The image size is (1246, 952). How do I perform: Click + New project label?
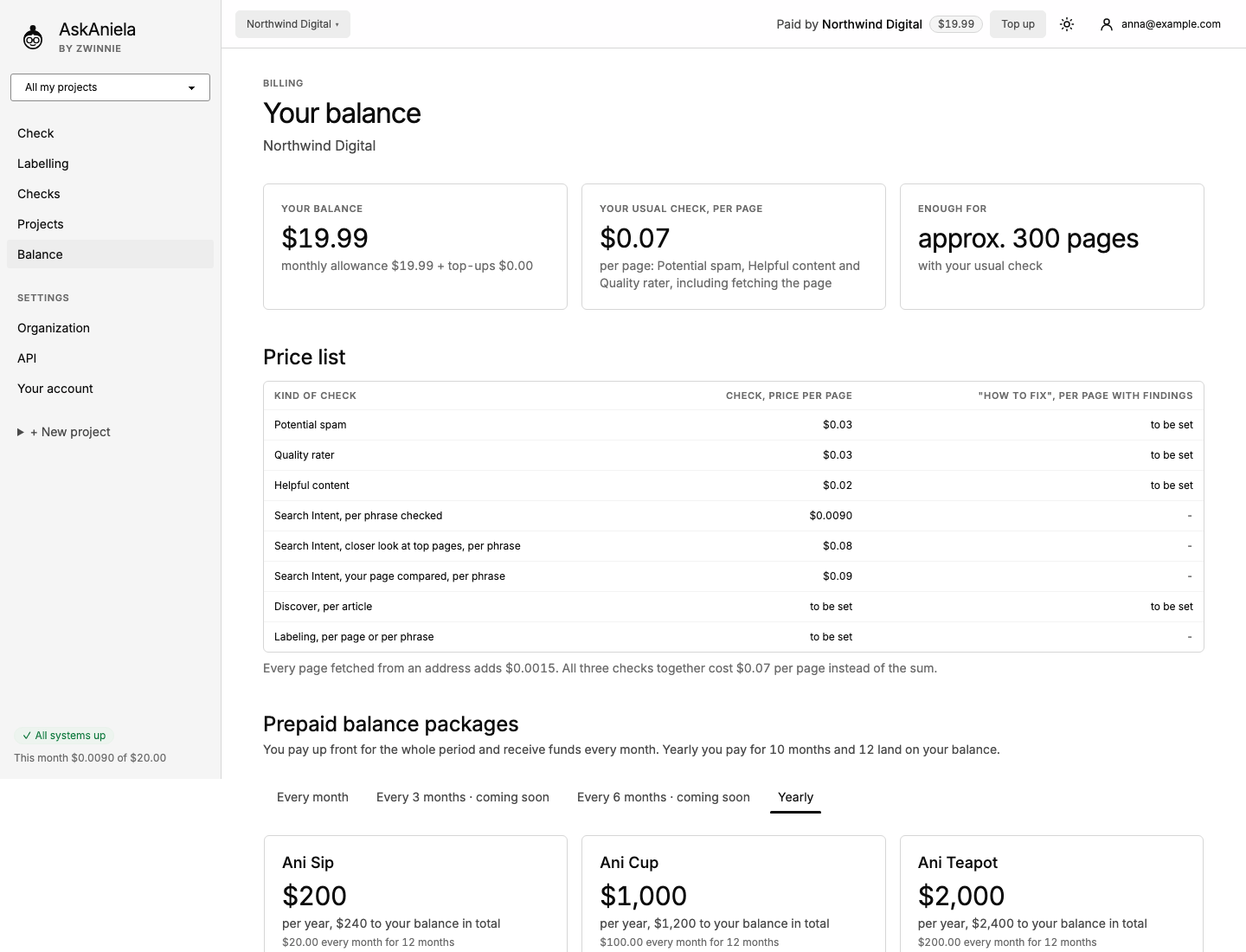point(70,432)
